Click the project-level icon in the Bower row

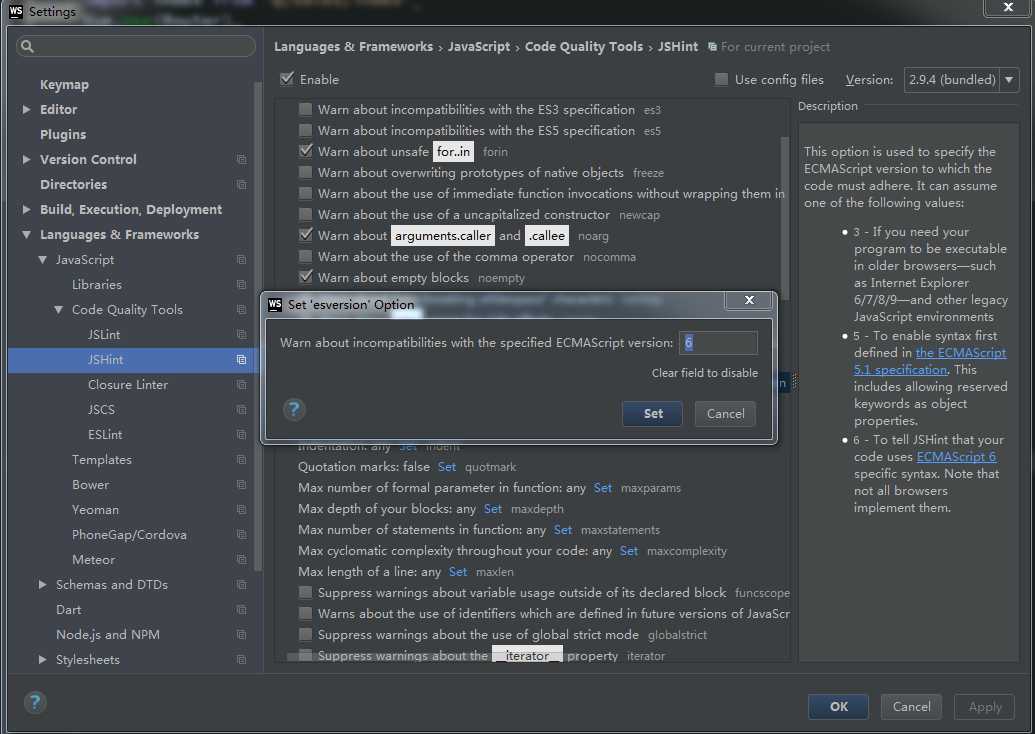242,485
